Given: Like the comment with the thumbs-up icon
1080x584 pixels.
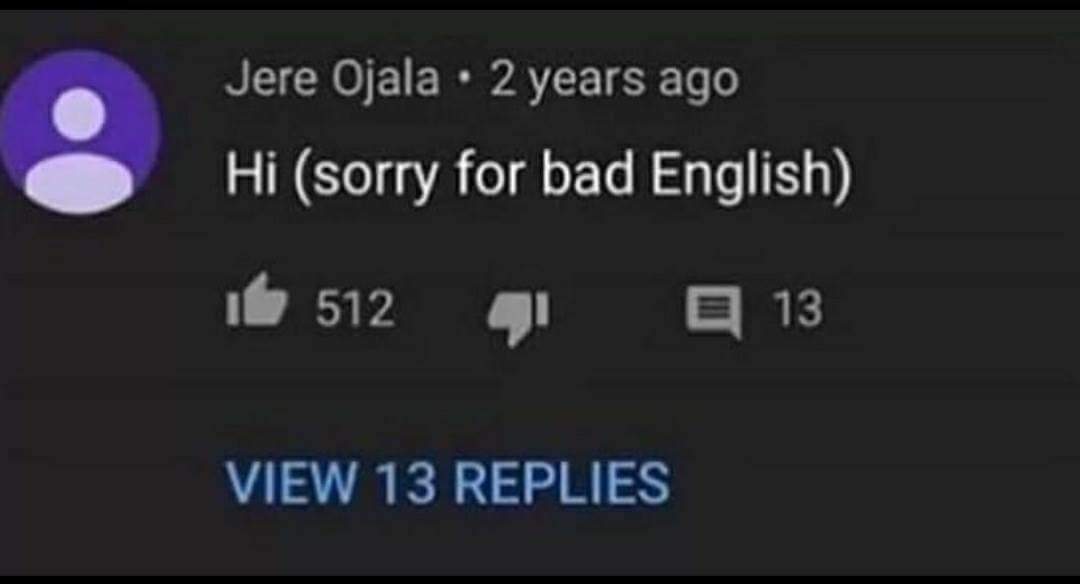Looking at the screenshot, I should [x=257, y=300].
